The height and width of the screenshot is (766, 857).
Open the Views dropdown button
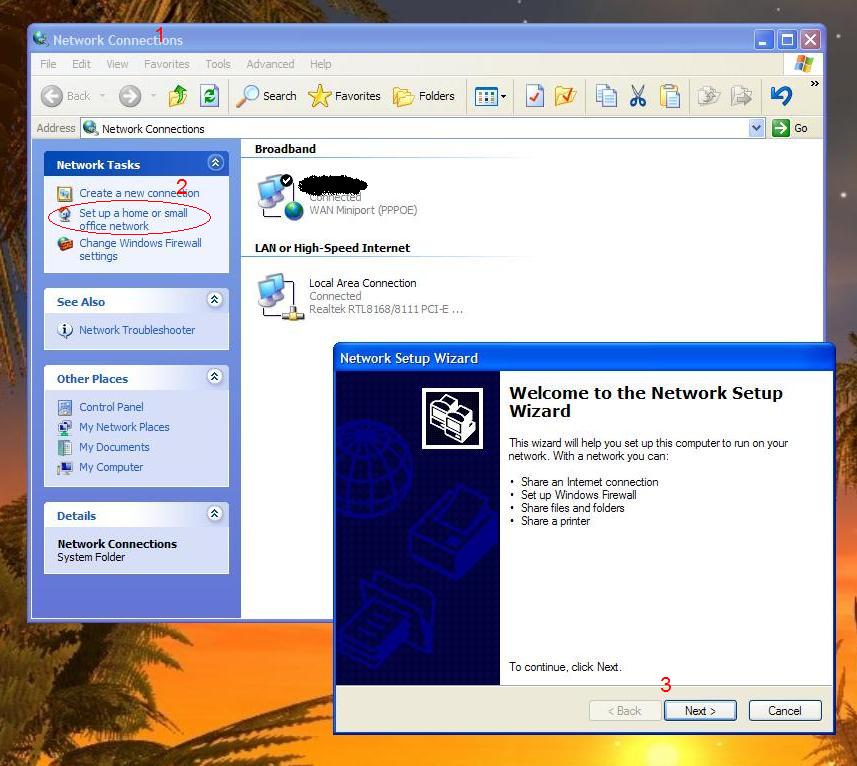coord(490,96)
